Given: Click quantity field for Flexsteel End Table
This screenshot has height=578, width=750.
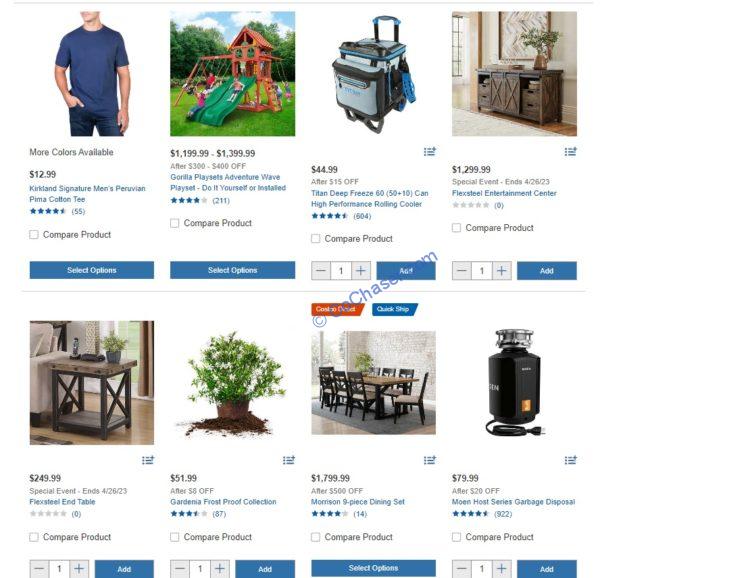Looking at the screenshot, I should (x=59, y=569).
